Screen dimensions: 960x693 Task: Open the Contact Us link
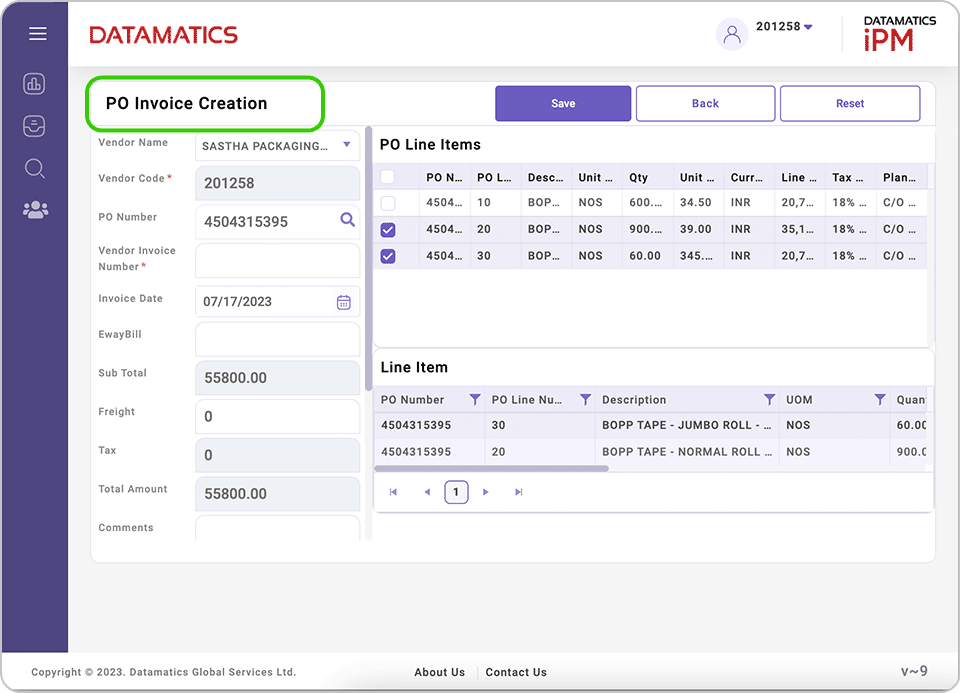pyautogui.click(x=516, y=672)
